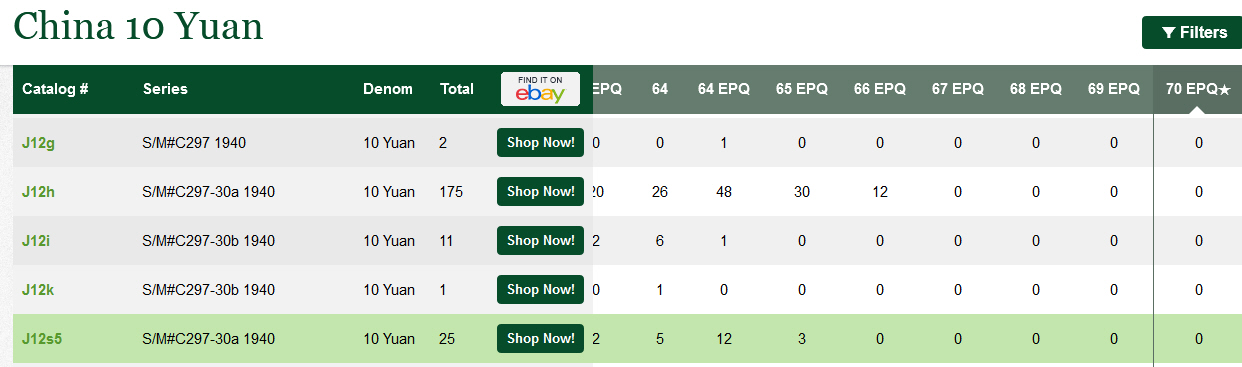Click Shop Now for J12i row
Screen dimensions: 1242x367
point(541,241)
